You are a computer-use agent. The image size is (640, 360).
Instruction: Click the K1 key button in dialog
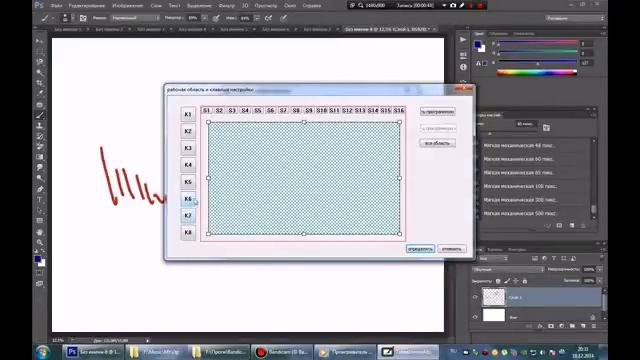pyautogui.click(x=188, y=114)
